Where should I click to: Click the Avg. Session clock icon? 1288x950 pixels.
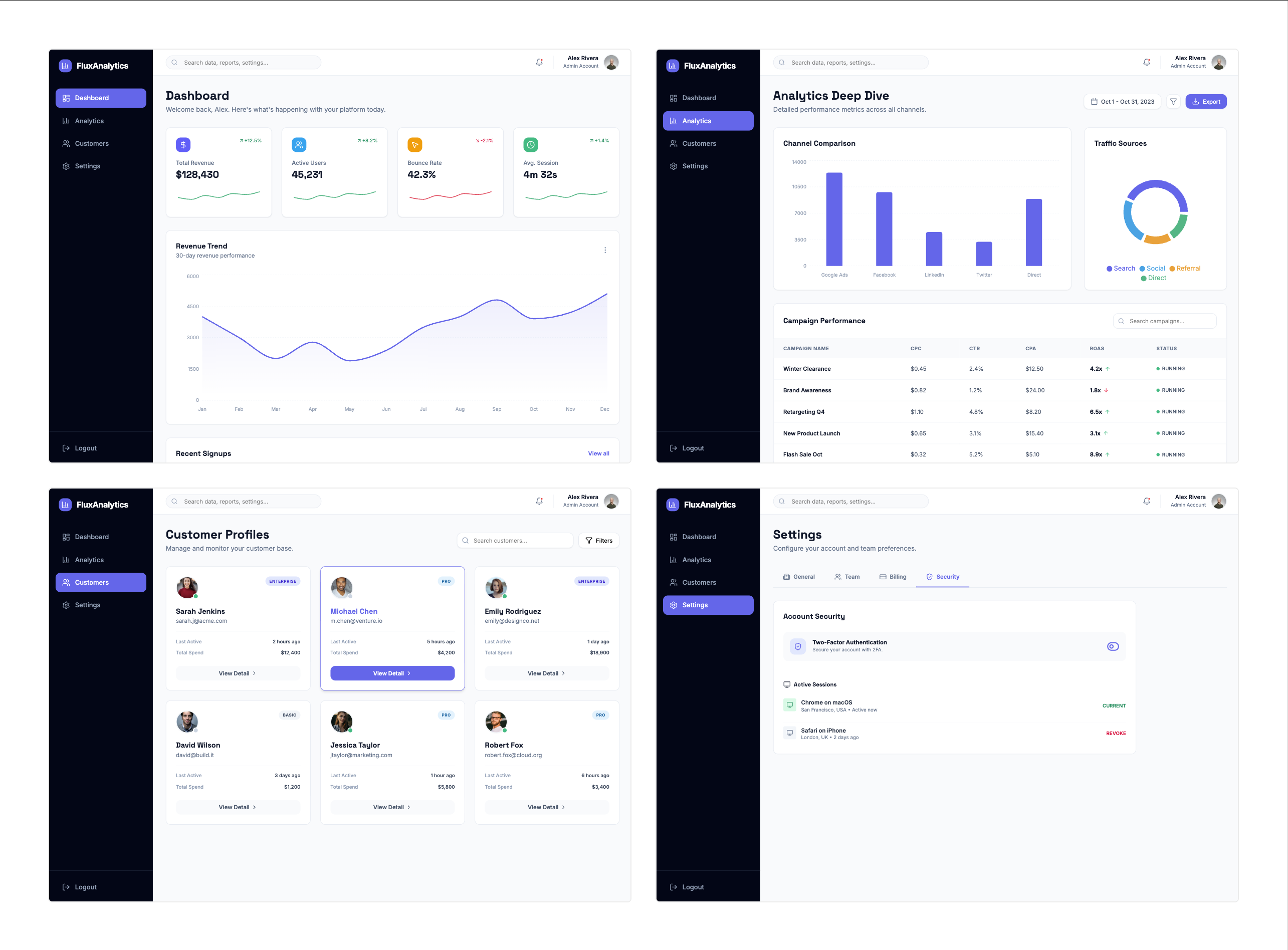click(530, 145)
